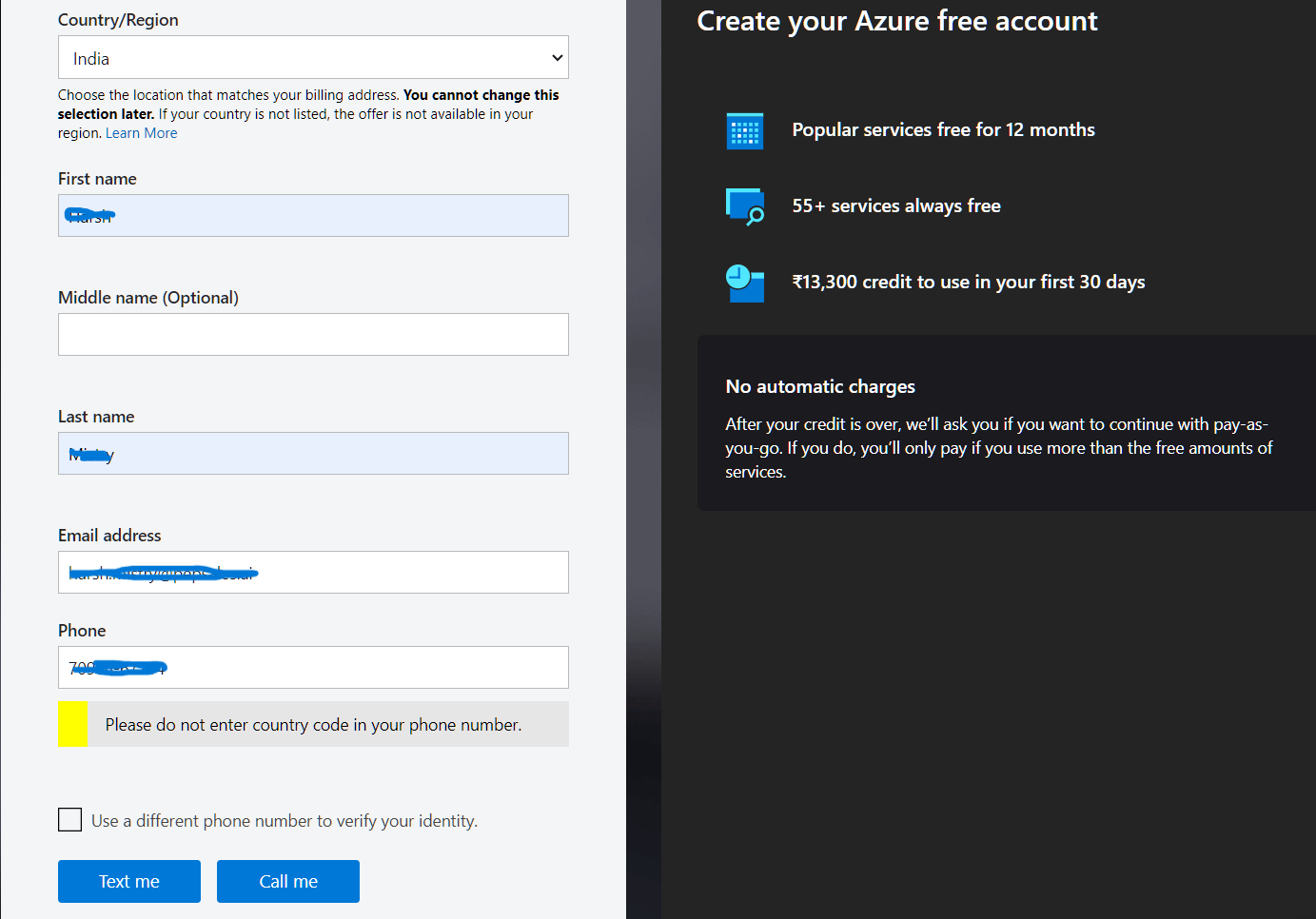Click the magnifier icon beside always-free services
Screen dimensions: 1316x919
tap(745, 205)
